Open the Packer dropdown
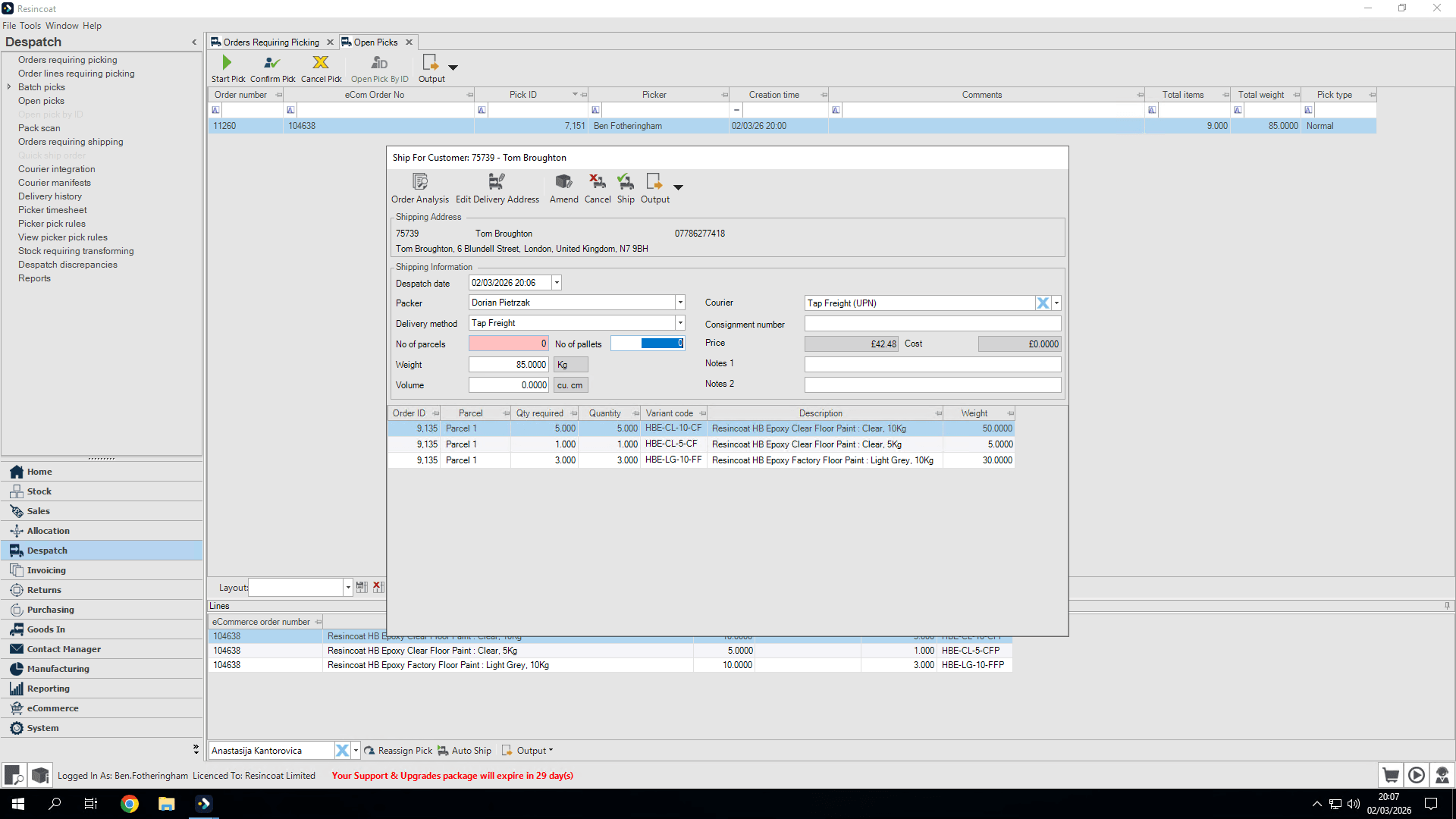 (x=680, y=303)
